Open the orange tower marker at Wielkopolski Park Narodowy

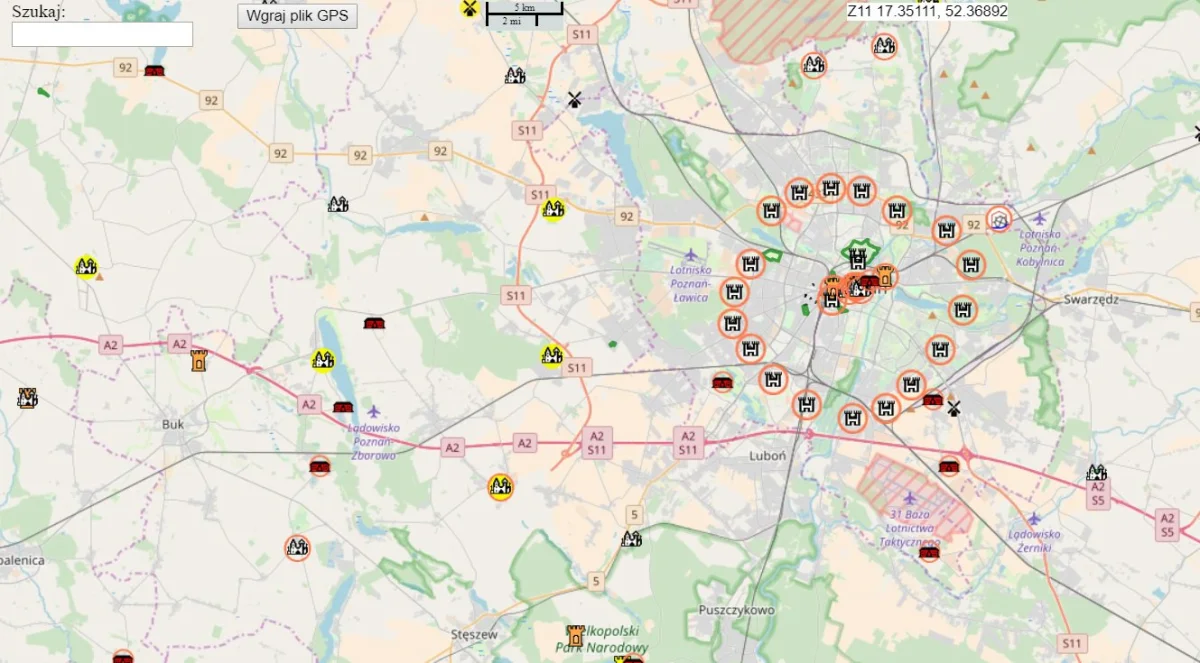point(575,635)
